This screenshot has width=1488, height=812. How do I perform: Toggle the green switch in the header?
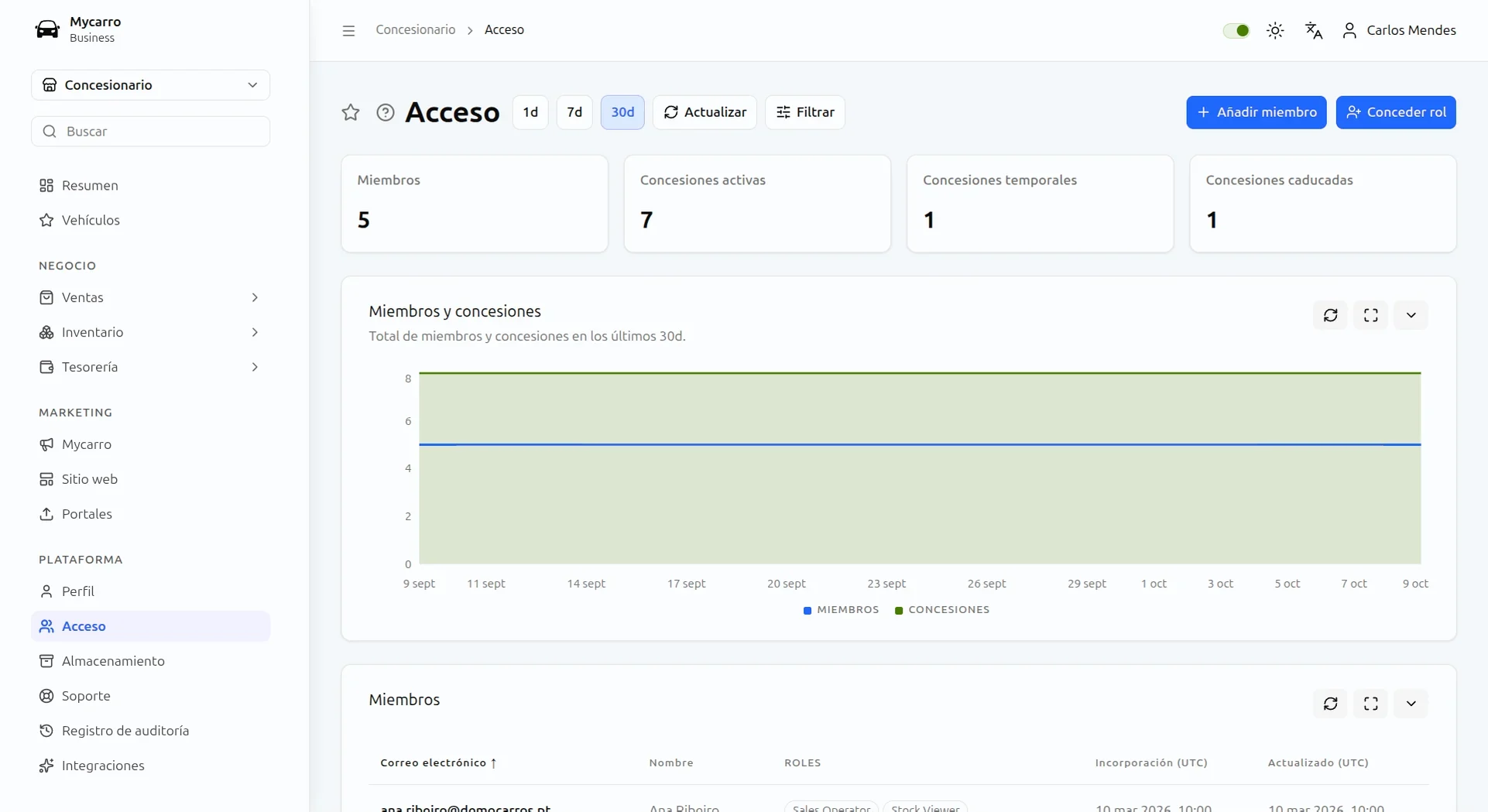(1236, 30)
